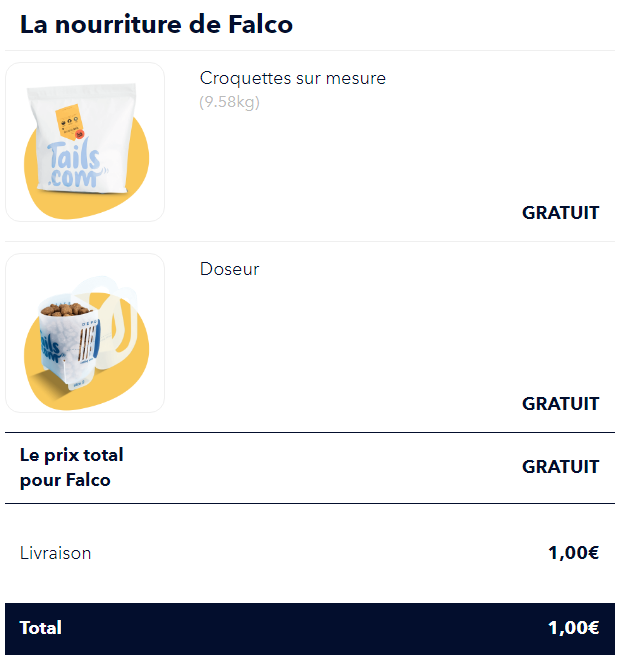Click the "Le prix total pour Falco" label
Image resolution: width=622 pixels, height=659 pixels.
click(x=72, y=467)
